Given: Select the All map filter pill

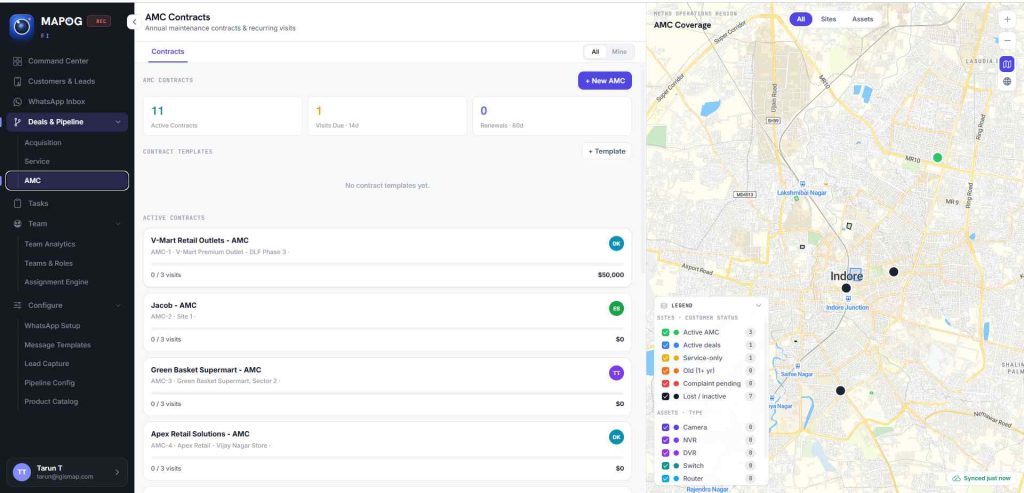Looking at the screenshot, I should click(x=801, y=20).
